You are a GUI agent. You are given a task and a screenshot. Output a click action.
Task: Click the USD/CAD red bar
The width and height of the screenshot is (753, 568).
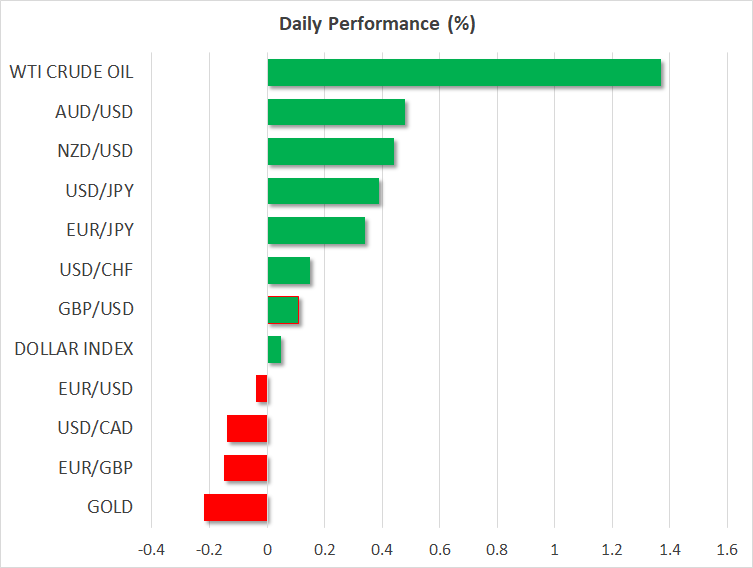(247, 428)
